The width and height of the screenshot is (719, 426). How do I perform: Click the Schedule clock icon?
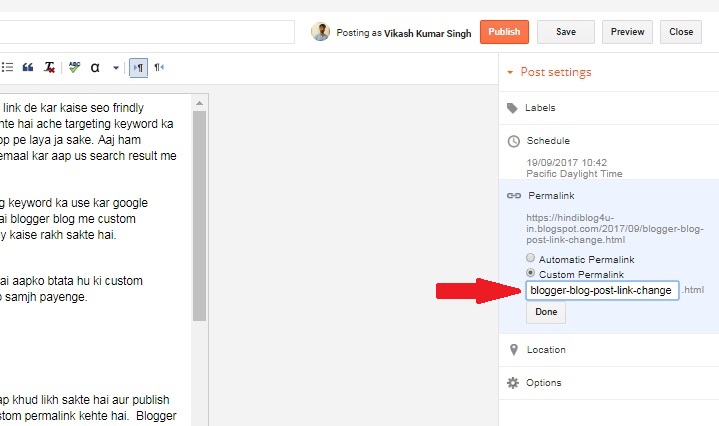[x=514, y=141]
